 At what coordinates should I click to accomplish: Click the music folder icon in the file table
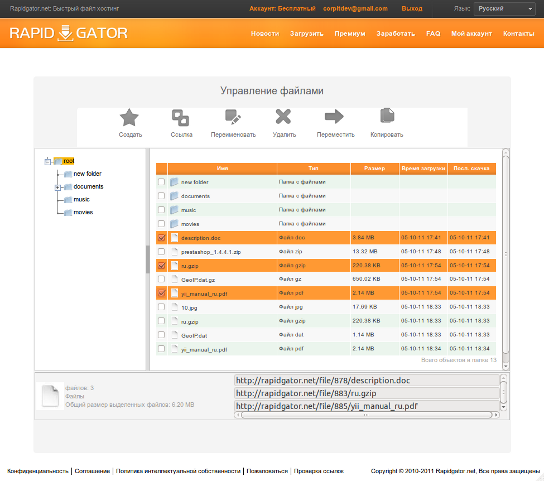pos(174,210)
